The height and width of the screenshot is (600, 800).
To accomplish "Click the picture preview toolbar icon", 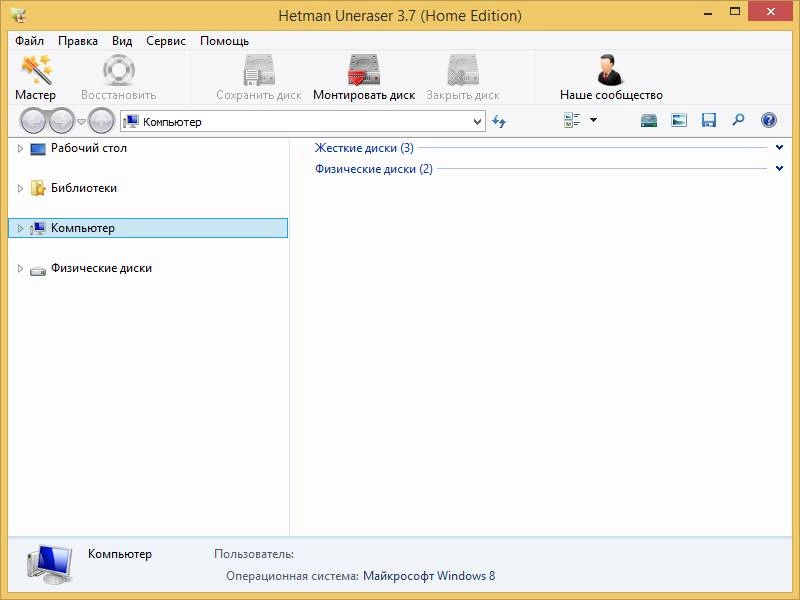I will pyautogui.click(x=679, y=120).
